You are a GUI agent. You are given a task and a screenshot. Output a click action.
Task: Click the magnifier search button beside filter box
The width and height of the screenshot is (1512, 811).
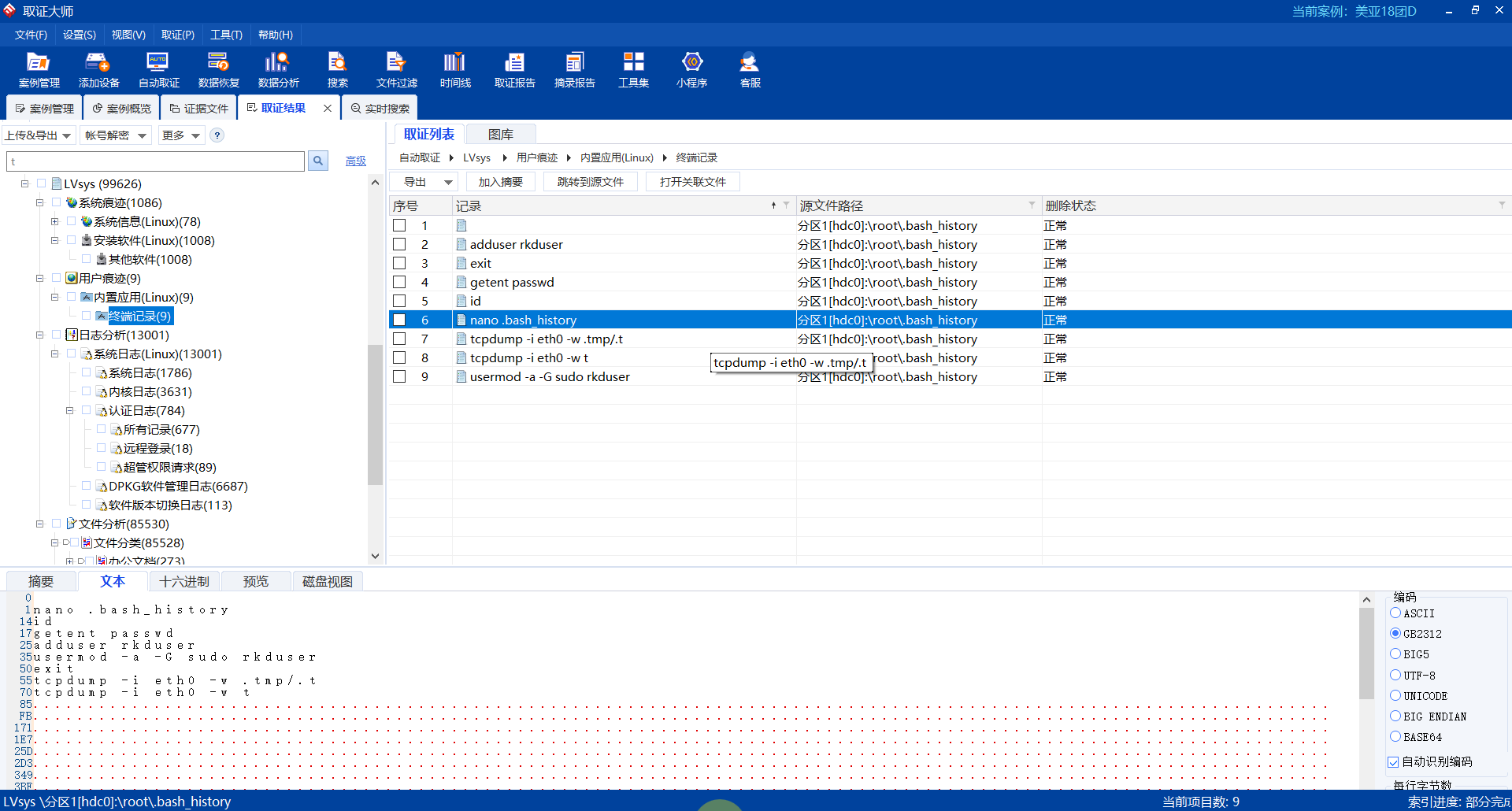point(318,161)
